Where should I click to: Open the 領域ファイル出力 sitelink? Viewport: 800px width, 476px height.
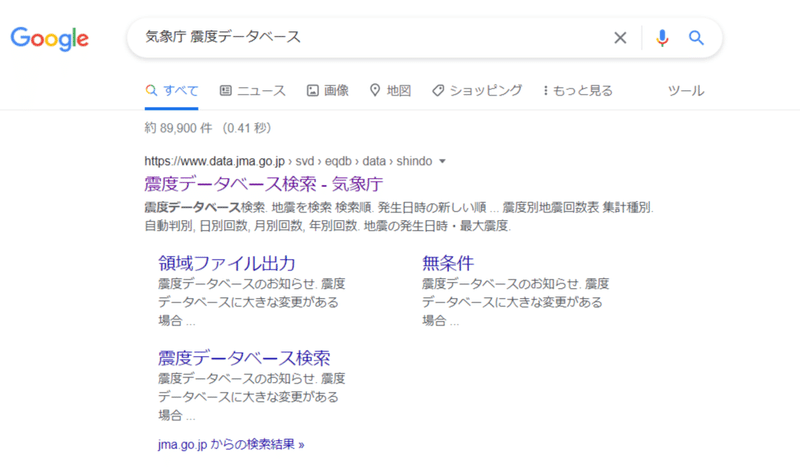227,263
